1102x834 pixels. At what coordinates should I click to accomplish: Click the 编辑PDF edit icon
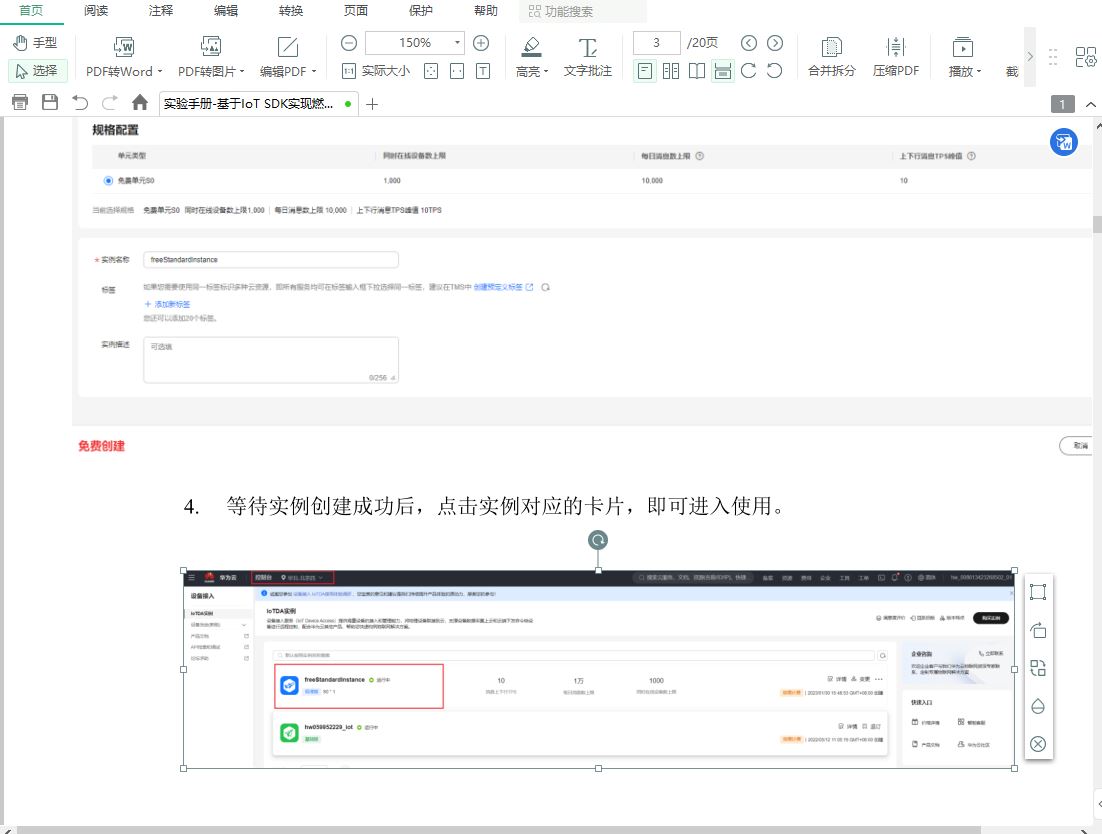[x=287, y=46]
